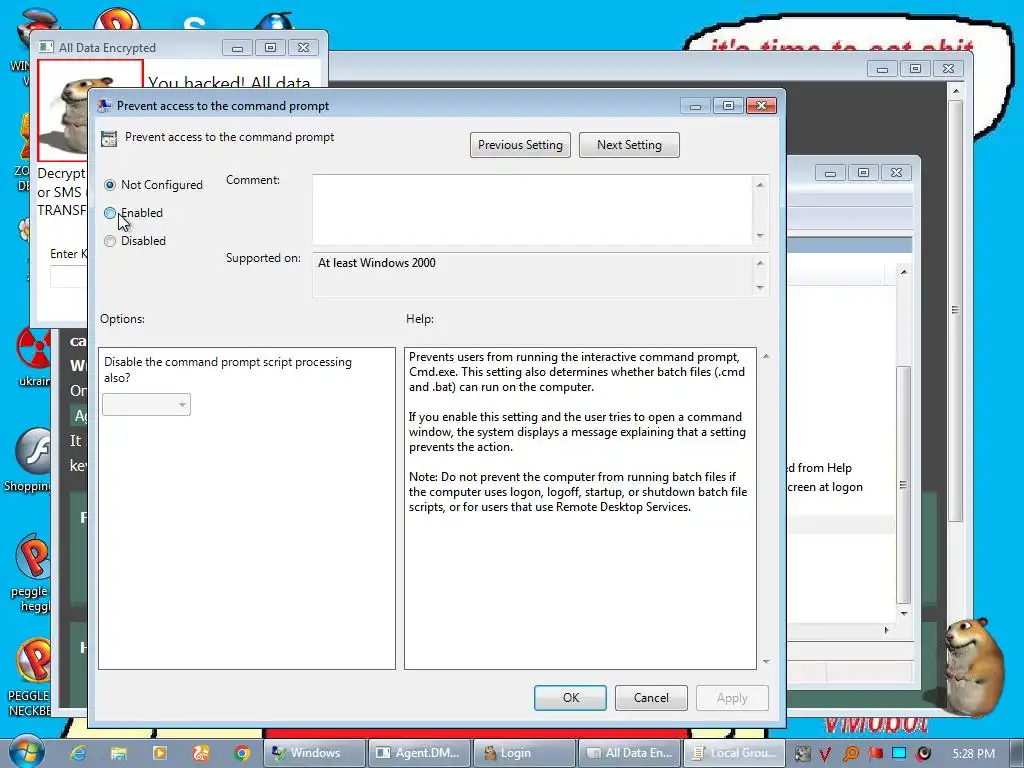Viewport: 1024px width, 768px height.
Task: Open the peggle desktop icon
Action: point(31,573)
